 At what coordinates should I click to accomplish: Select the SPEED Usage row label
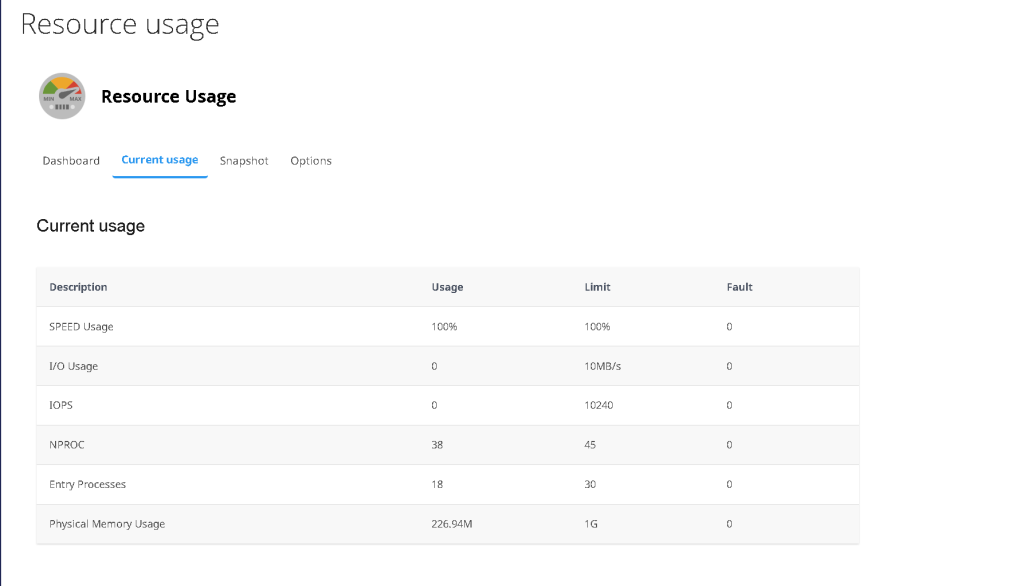point(81,327)
